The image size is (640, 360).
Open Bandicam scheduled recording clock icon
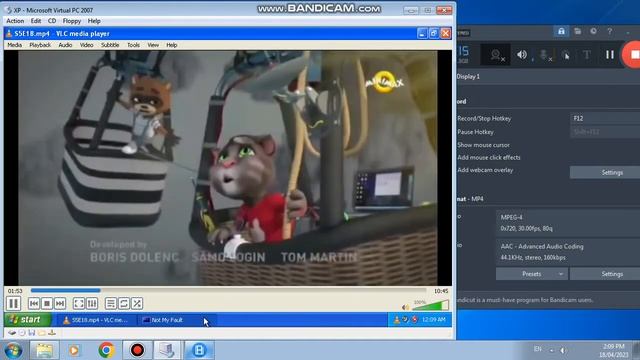pyautogui.click(x=593, y=31)
